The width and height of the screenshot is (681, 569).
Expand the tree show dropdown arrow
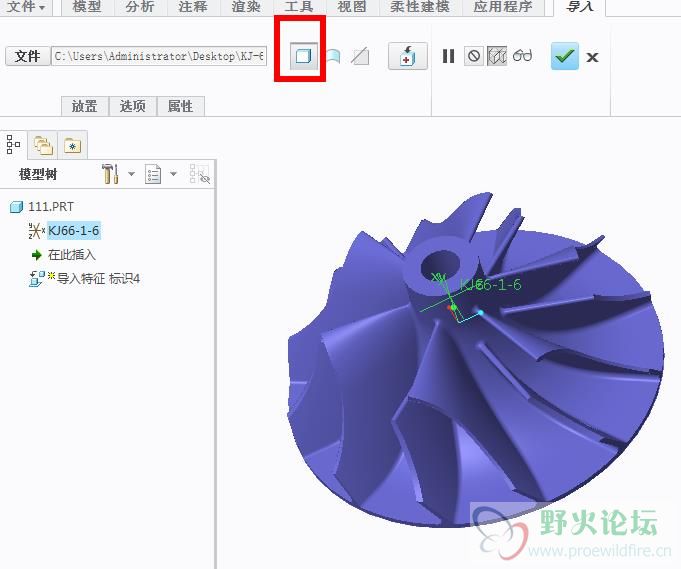(x=173, y=174)
